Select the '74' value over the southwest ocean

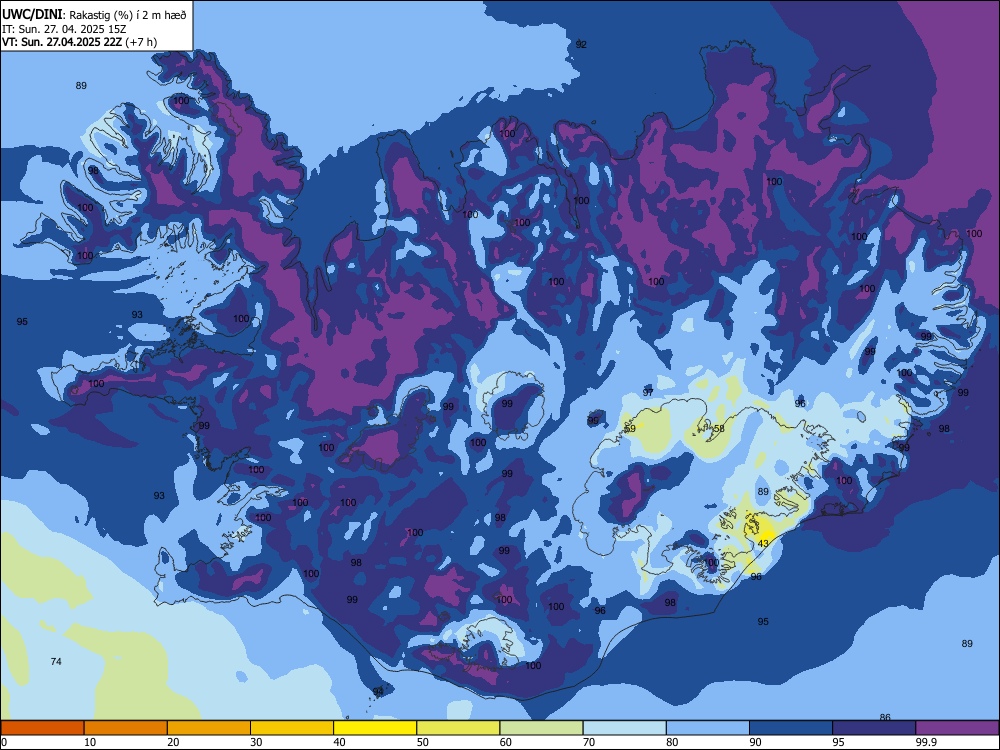(56, 661)
